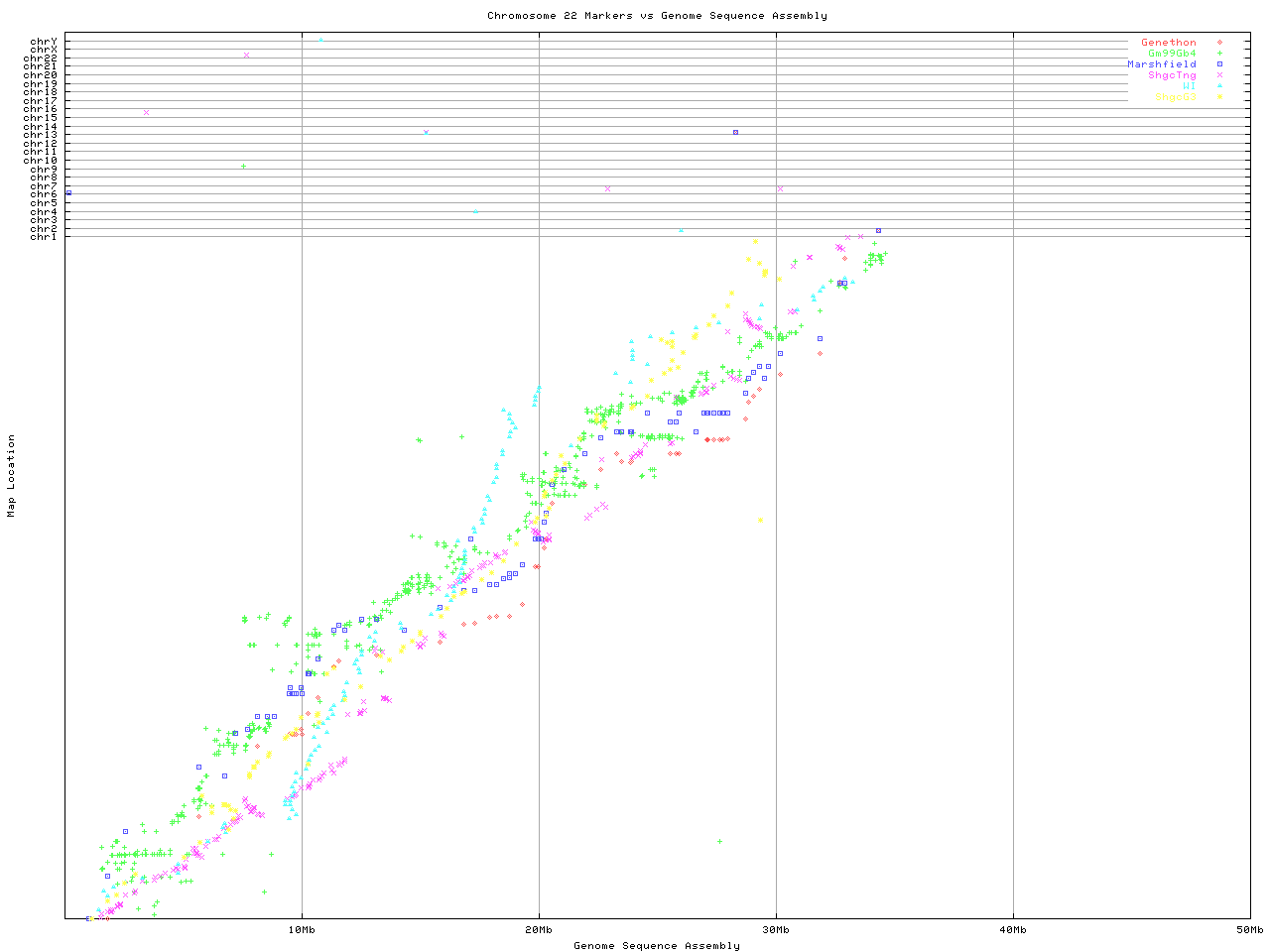1270x952 pixels.
Task: Select the Gm99Gb4 legend label
Action: [1172, 54]
